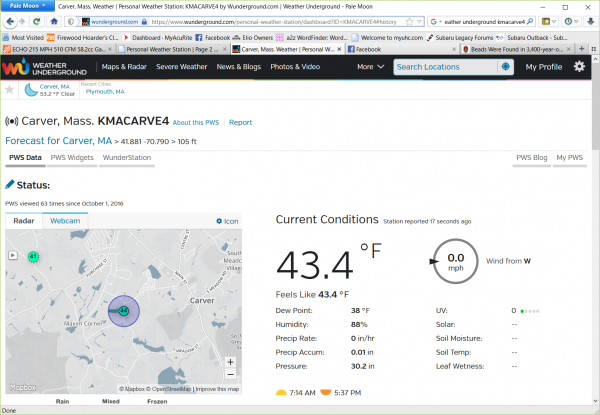Switch to the Facebook browser tab
This screenshot has height=415, width=600.
tap(401, 49)
